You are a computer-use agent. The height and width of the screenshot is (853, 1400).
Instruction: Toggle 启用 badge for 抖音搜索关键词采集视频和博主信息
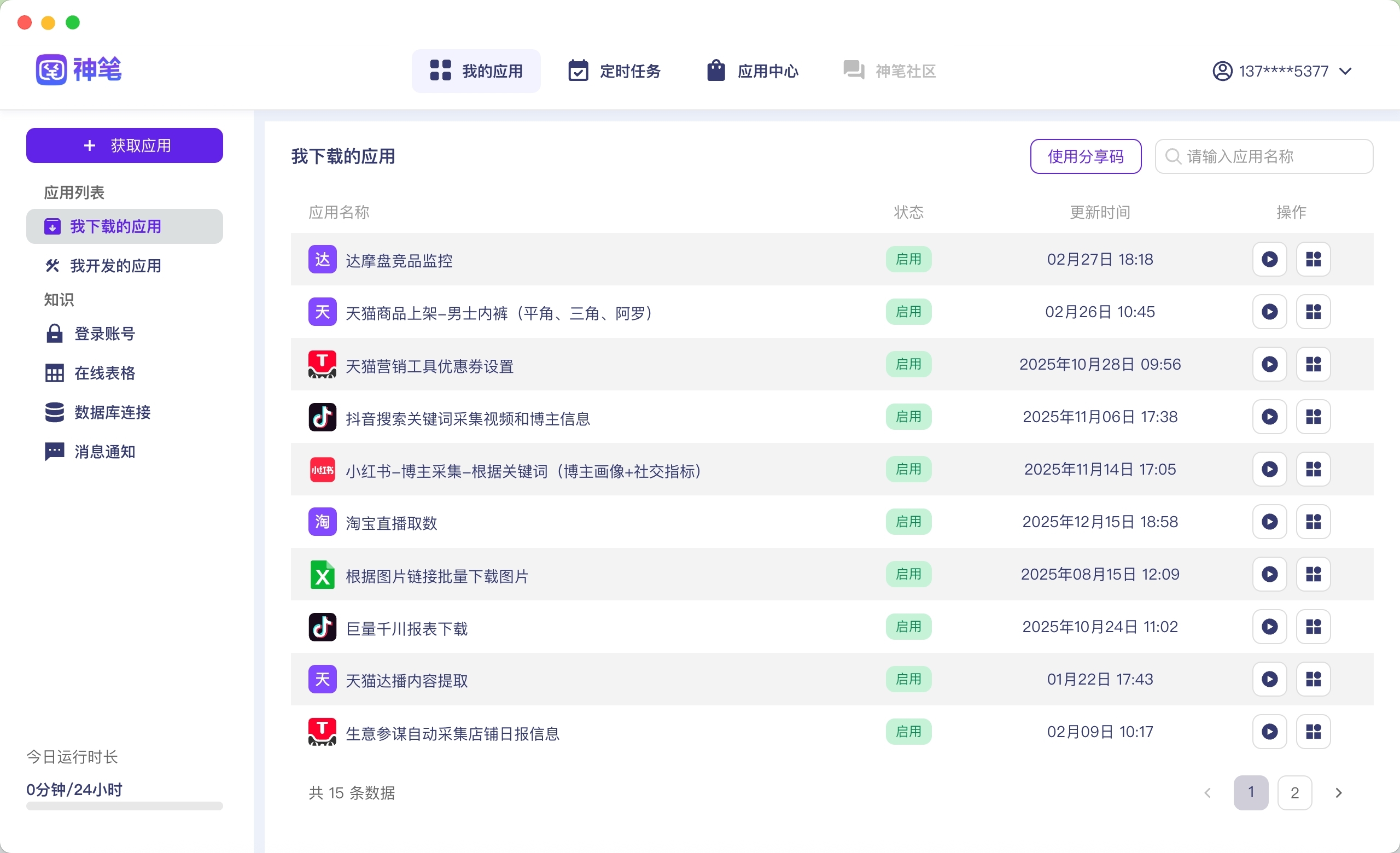point(908,417)
